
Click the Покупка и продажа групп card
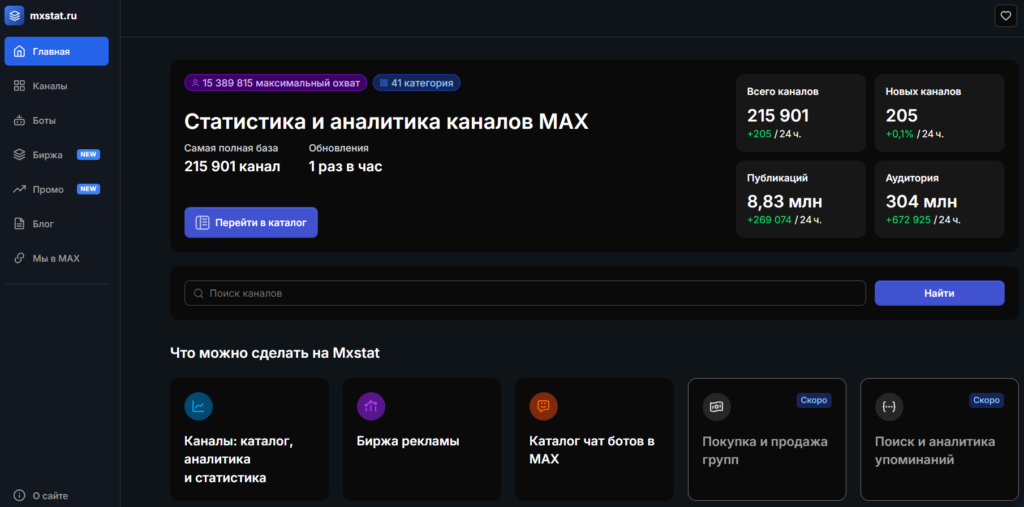(767, 439)
